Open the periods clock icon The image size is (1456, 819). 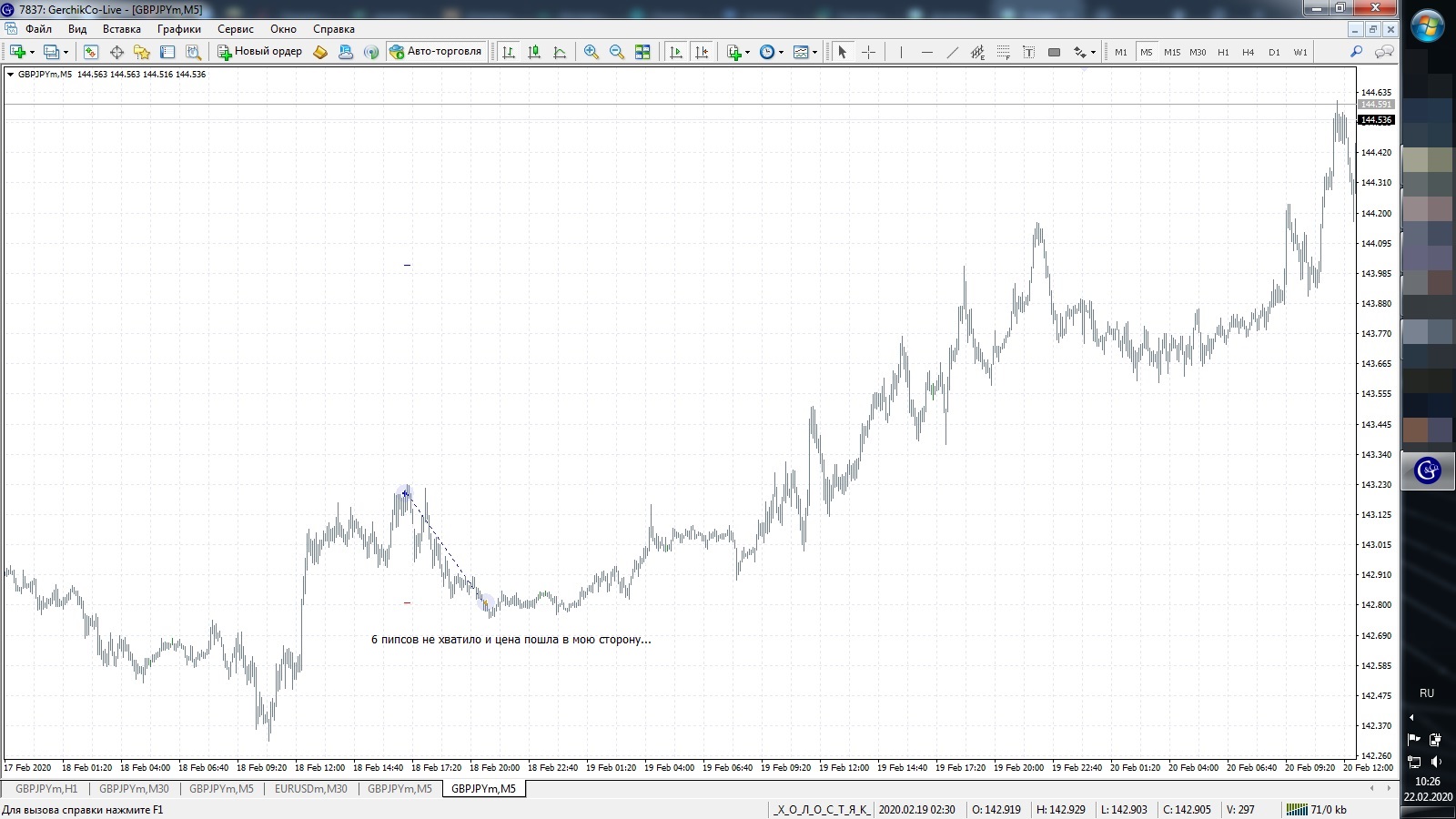tap(767, 52)
